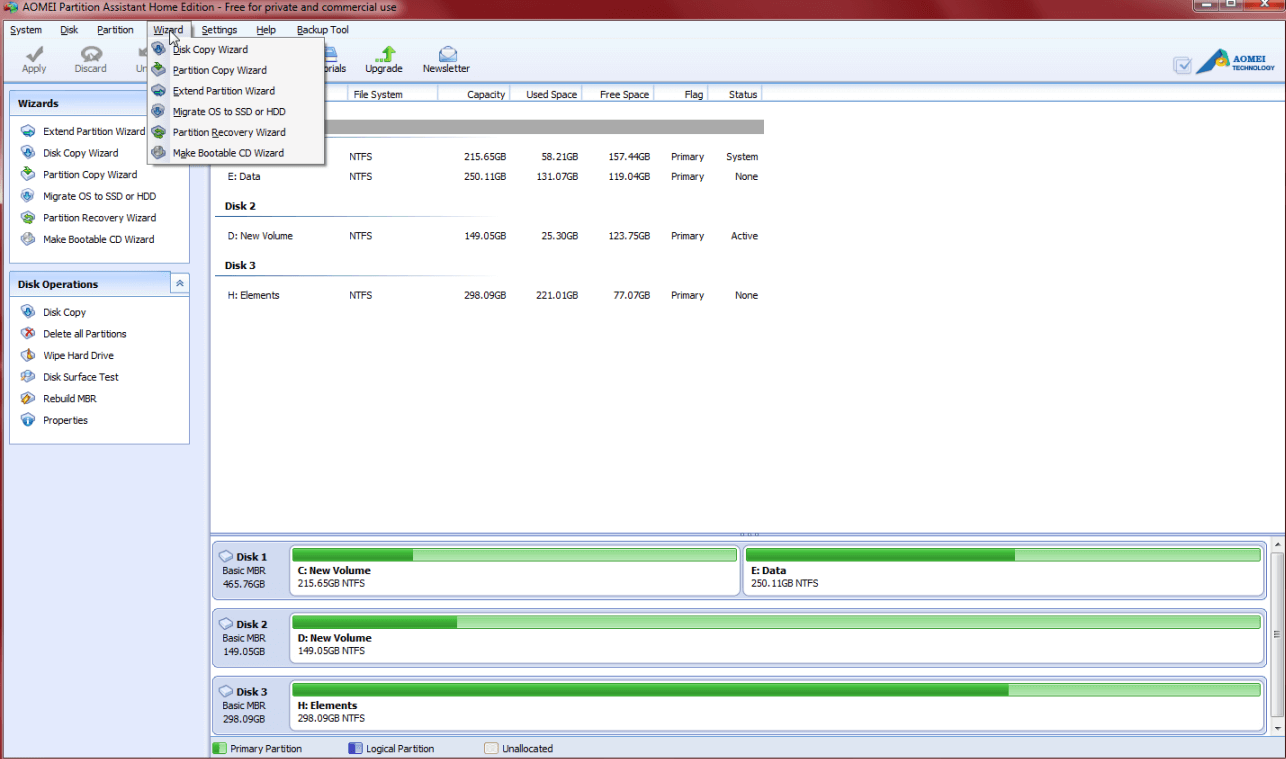The height and width of the screenshot is (759, 1286).
Task: Sort by Capacity column header
Action: [474, 94]
